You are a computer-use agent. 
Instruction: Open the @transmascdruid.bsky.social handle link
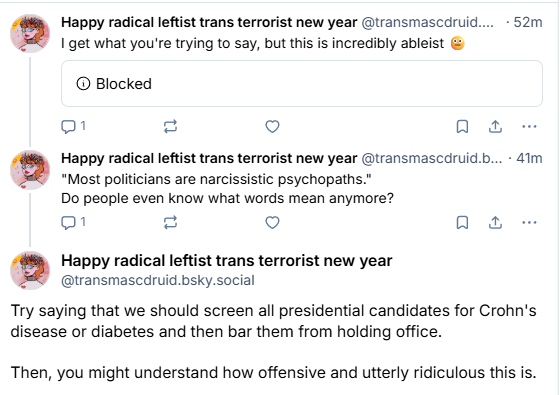click(x=158, y=280)
